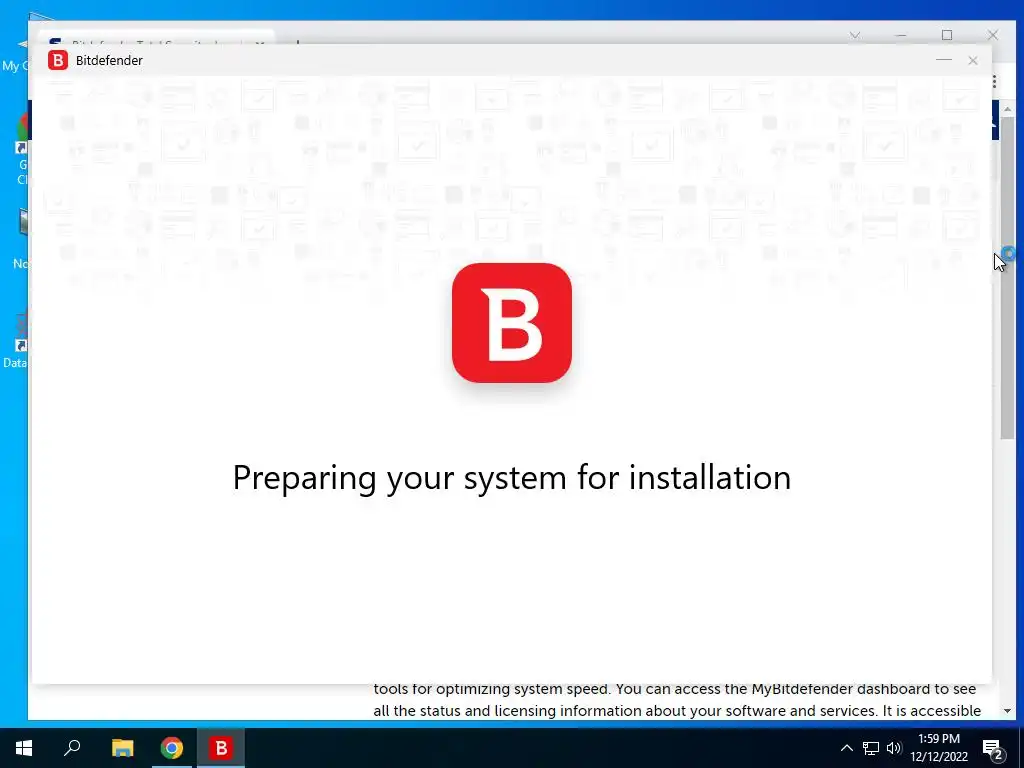Click the 'Bitdefender' title text in installer
Screen dimensions: 1024x768
click(109, 60)
